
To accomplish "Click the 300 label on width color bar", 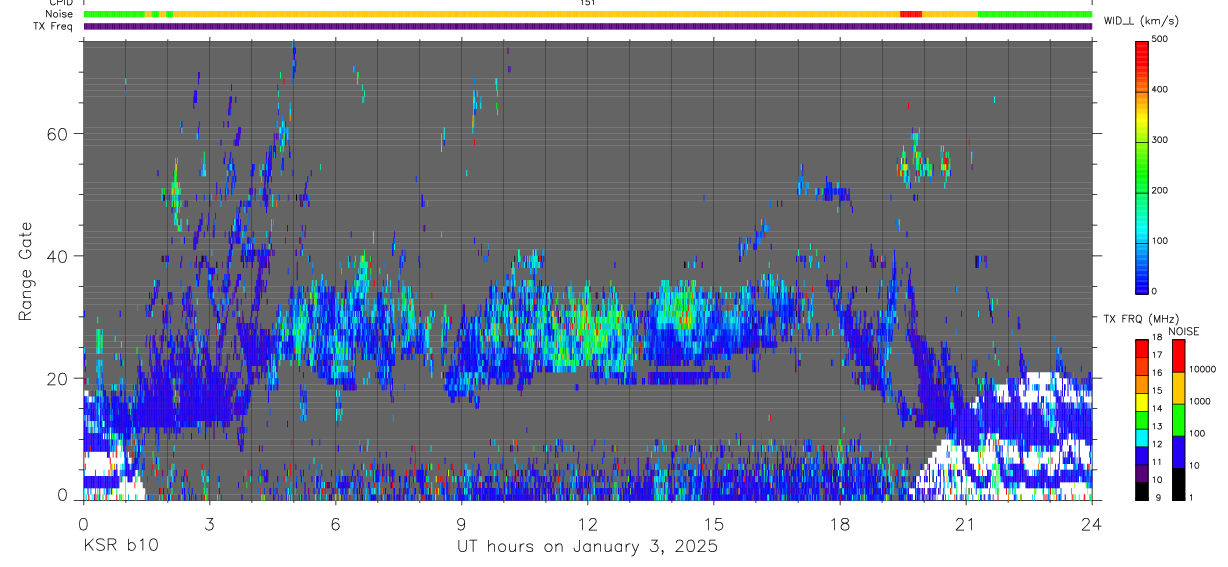I will (1160, 140).
